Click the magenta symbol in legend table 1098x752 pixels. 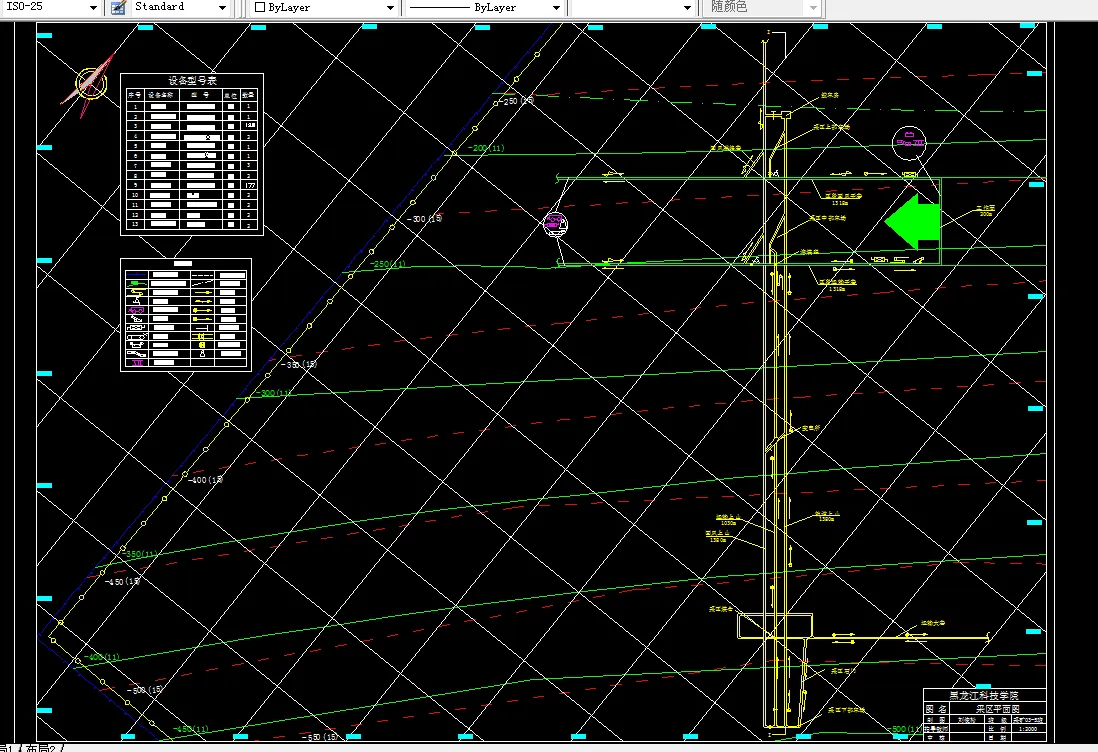tap(137, 309)
